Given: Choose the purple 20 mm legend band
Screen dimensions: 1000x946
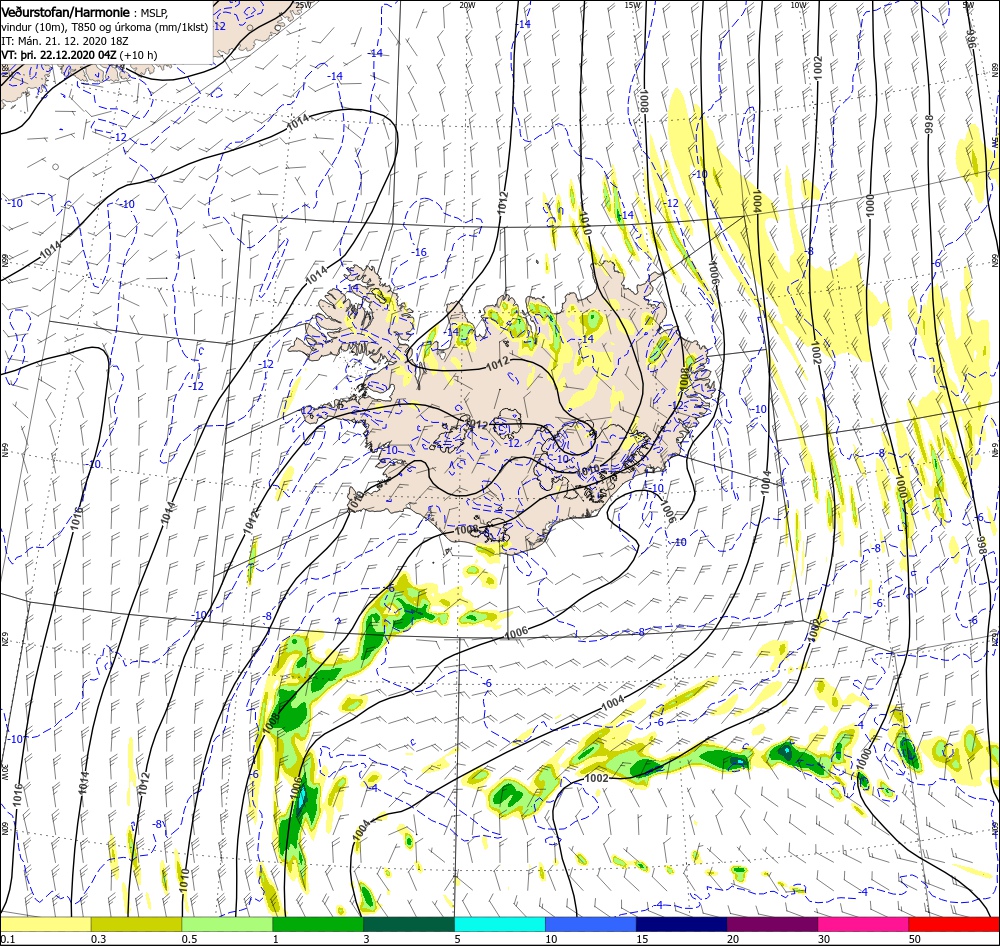Looking at the screenshot, I should 772,924.
